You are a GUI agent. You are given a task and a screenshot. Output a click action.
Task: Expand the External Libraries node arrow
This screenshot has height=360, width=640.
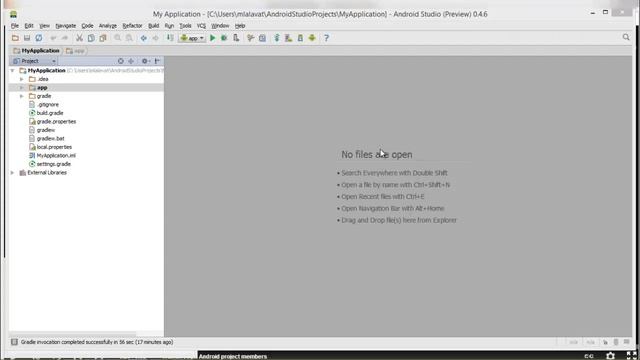tap(13, 173)
